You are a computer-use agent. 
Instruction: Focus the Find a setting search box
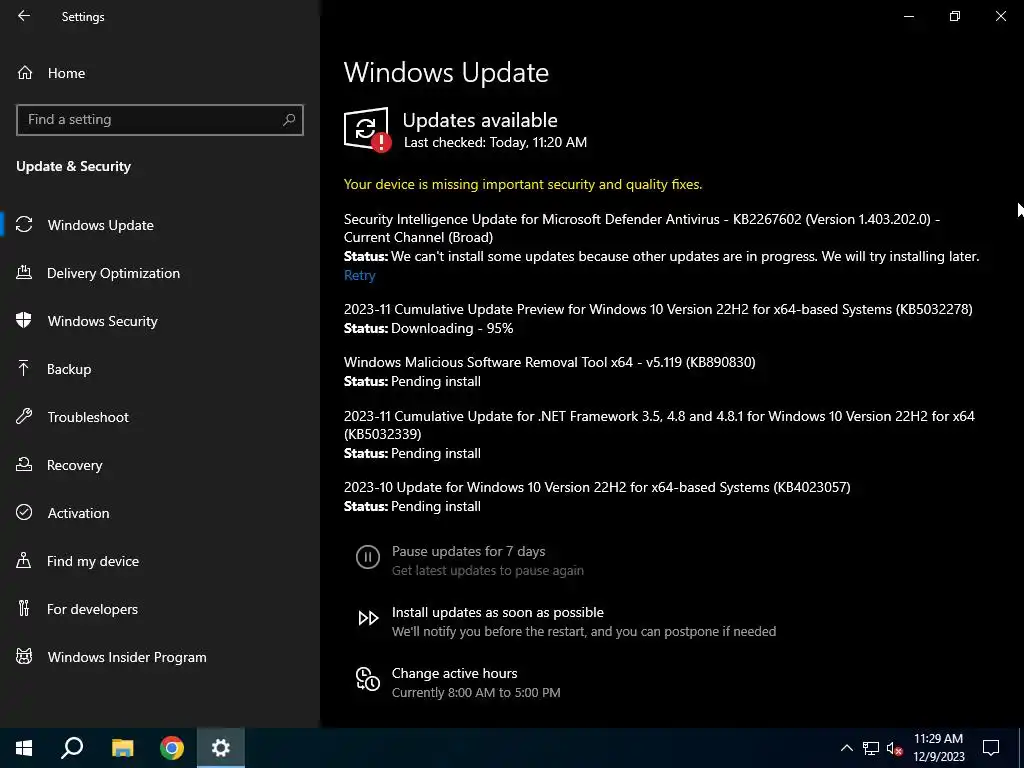tap(160, 120)
